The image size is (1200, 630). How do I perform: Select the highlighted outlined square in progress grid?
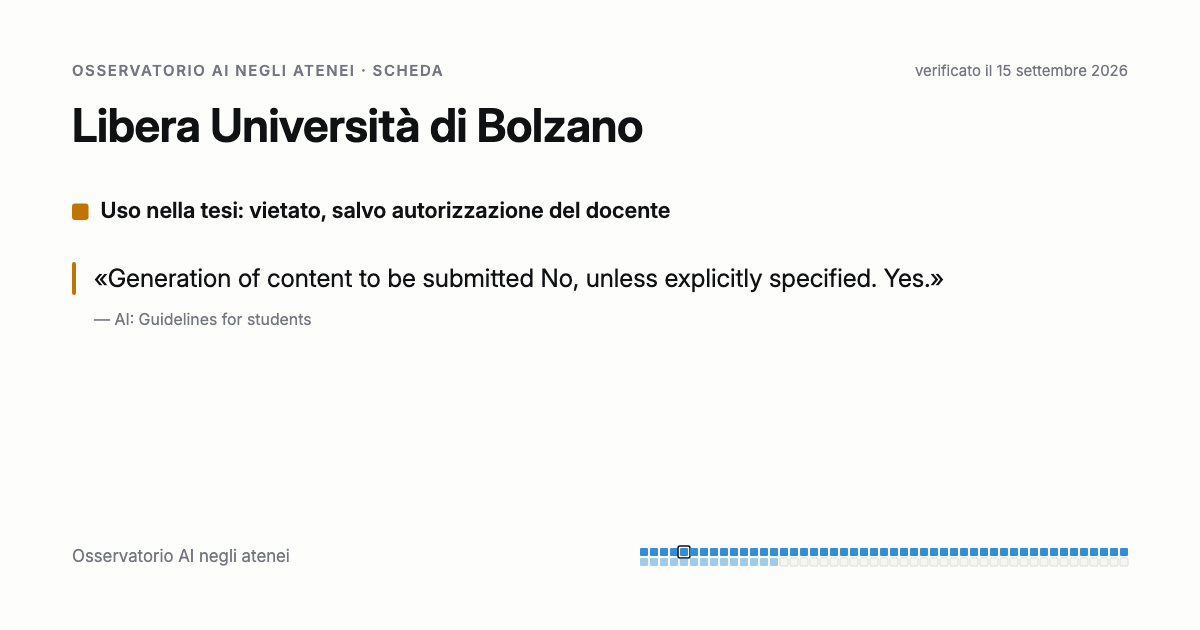click(x=684, y=552)
